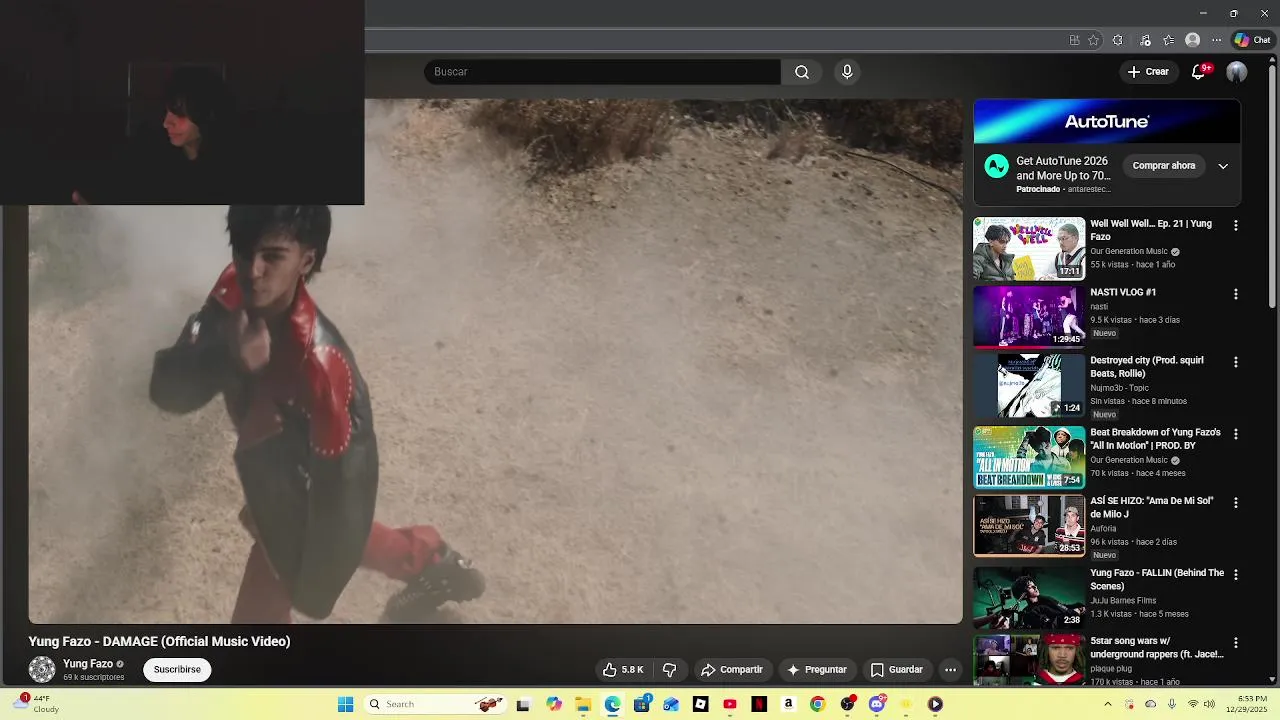Open YouTube notifications bell
The width and height of the screenshot is (1280, 720).
(1199, 72)
